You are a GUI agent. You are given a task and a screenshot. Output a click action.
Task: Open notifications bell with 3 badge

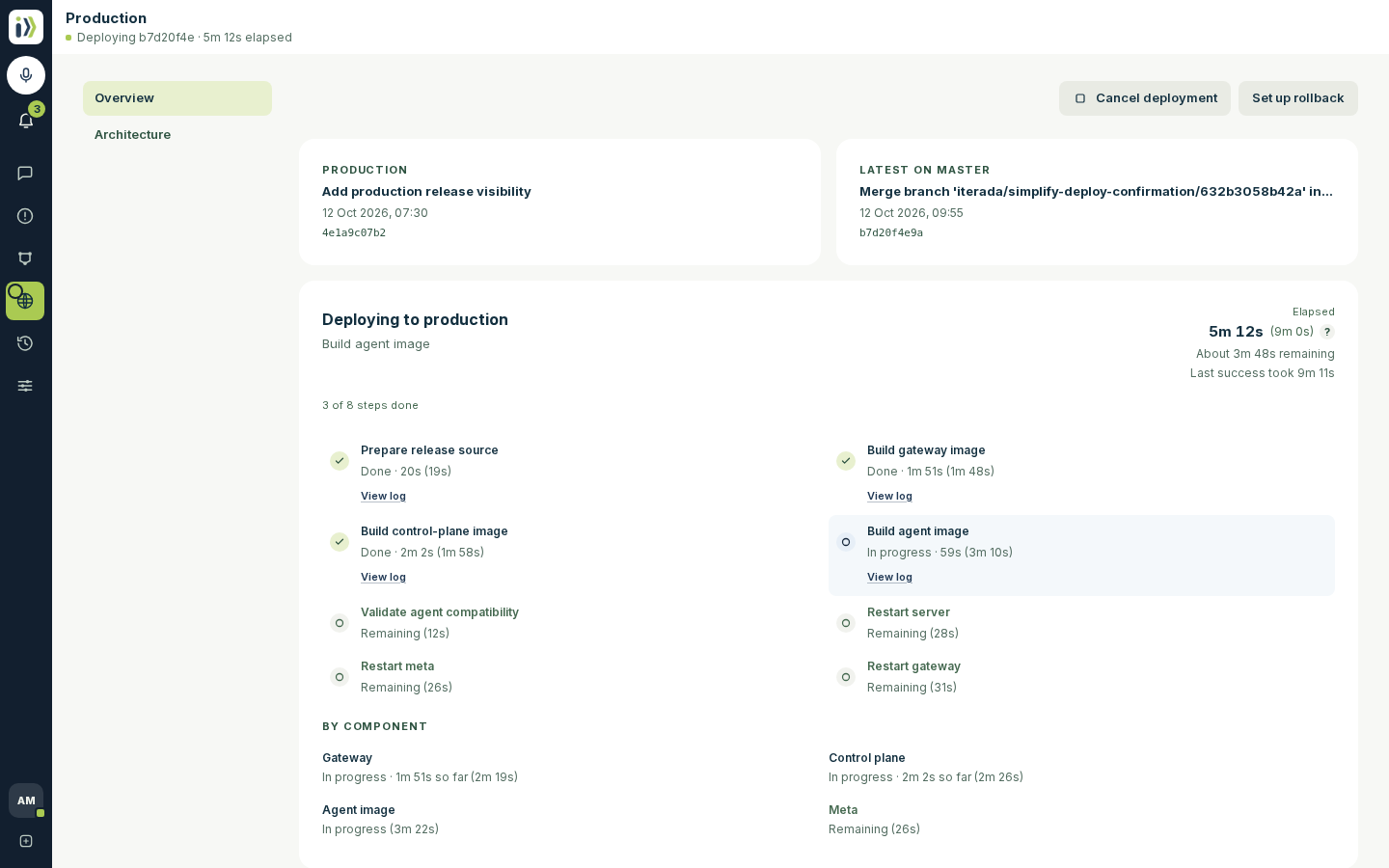(26, 121)
